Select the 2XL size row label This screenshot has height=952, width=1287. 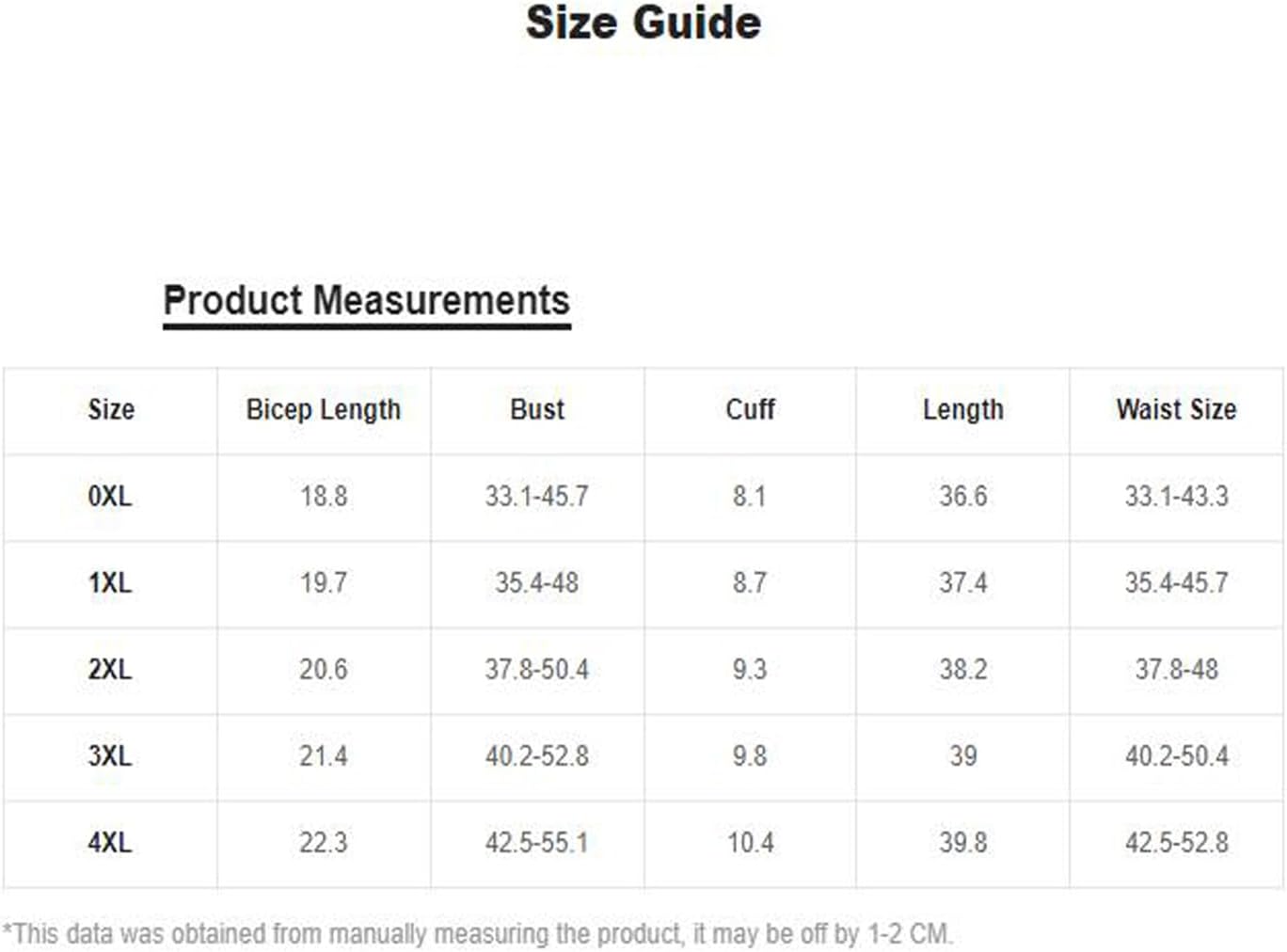pyautogui.click(x=110, y=669)
